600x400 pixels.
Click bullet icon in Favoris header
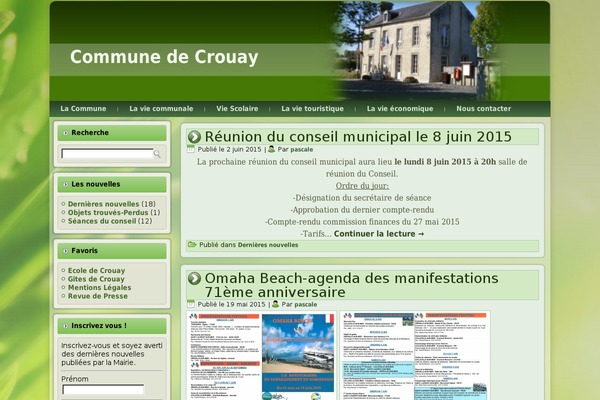65,251
